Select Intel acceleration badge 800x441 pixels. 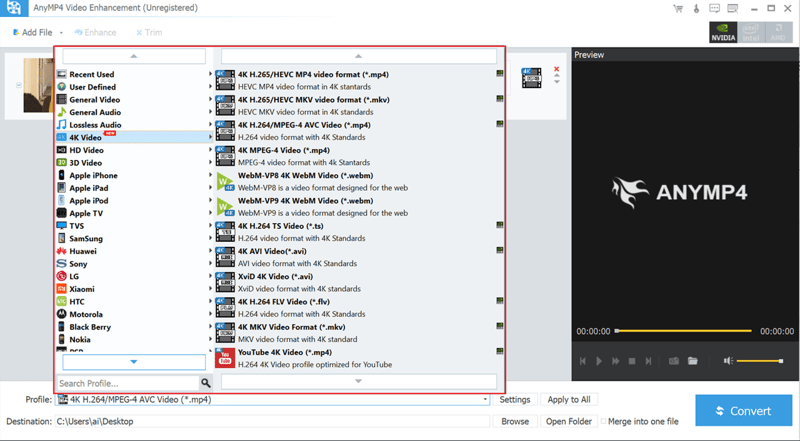(x=751, y=32)
